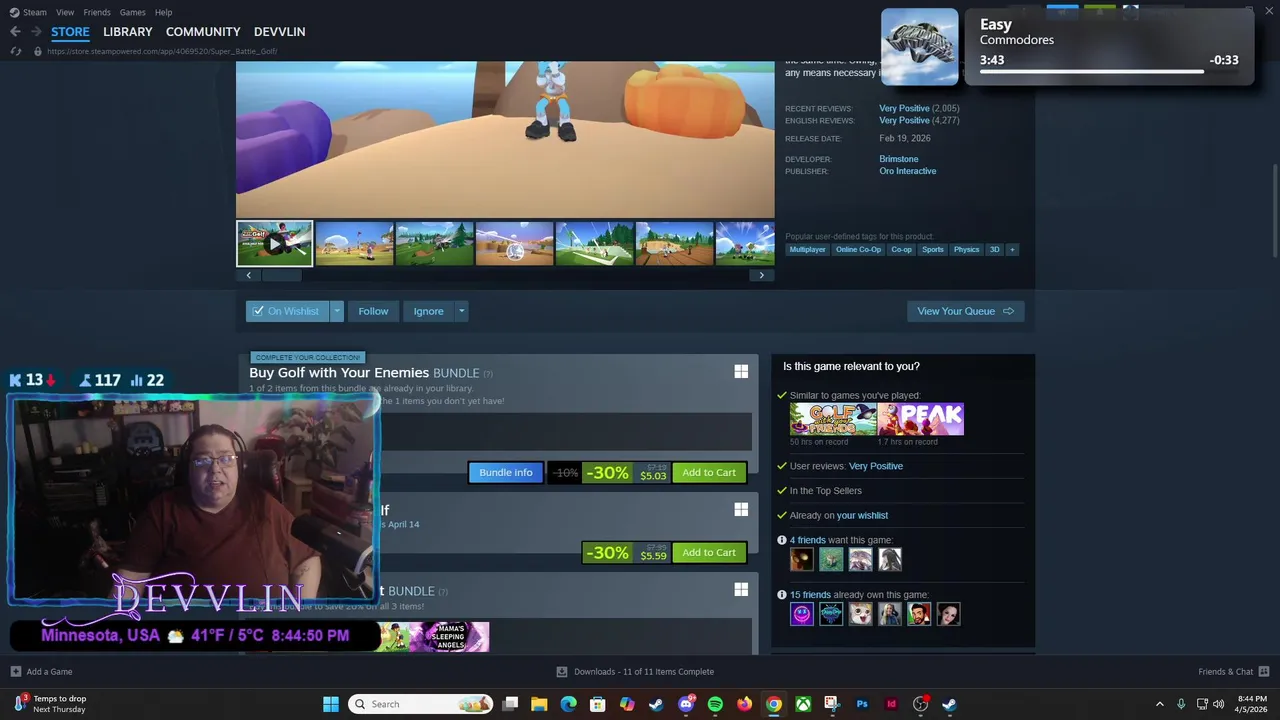Click first friend avatar who owns game
Screen dimensions: 1280x720
[802, 614]
